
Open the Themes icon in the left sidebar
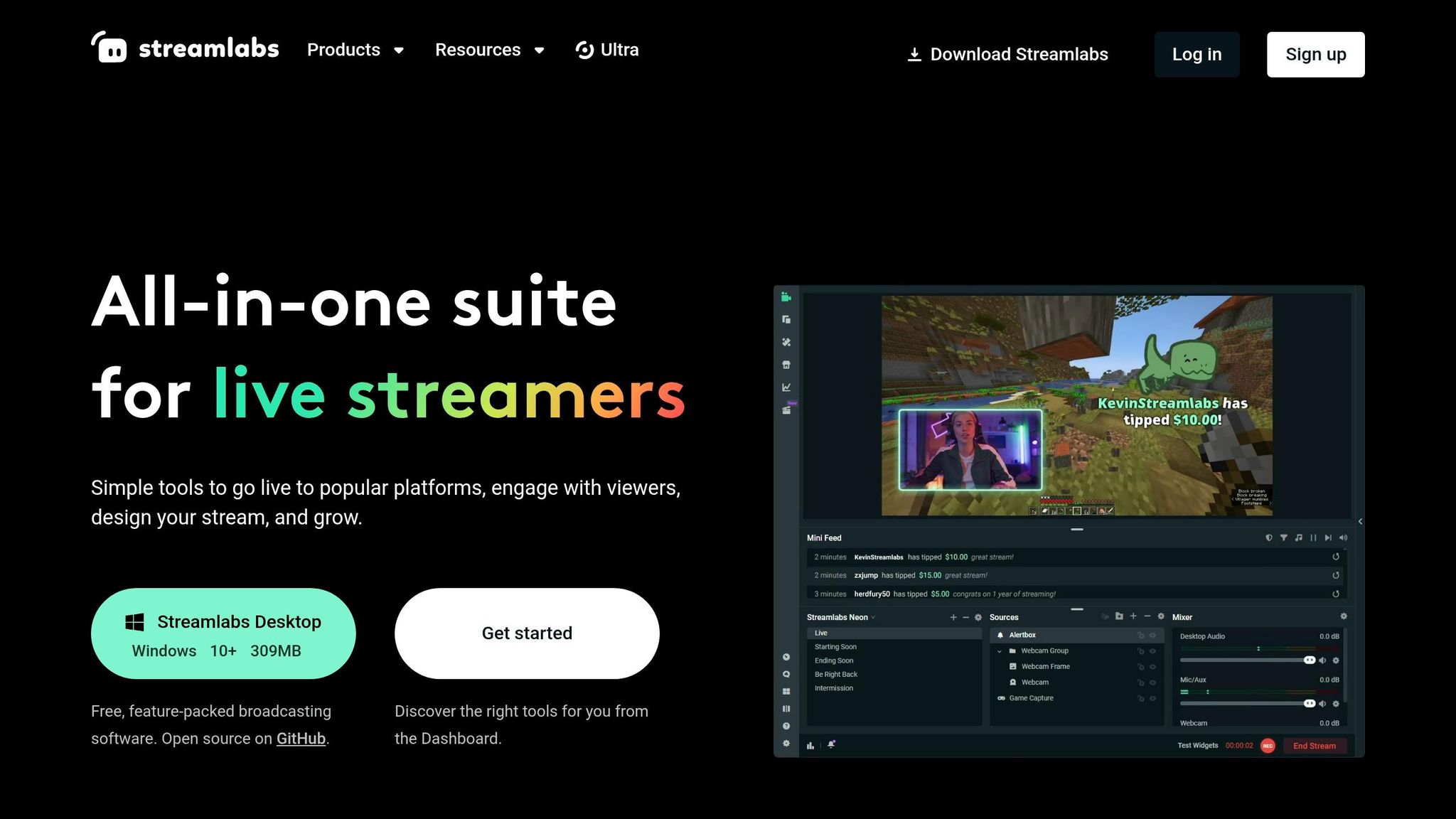tap(786, 342)
